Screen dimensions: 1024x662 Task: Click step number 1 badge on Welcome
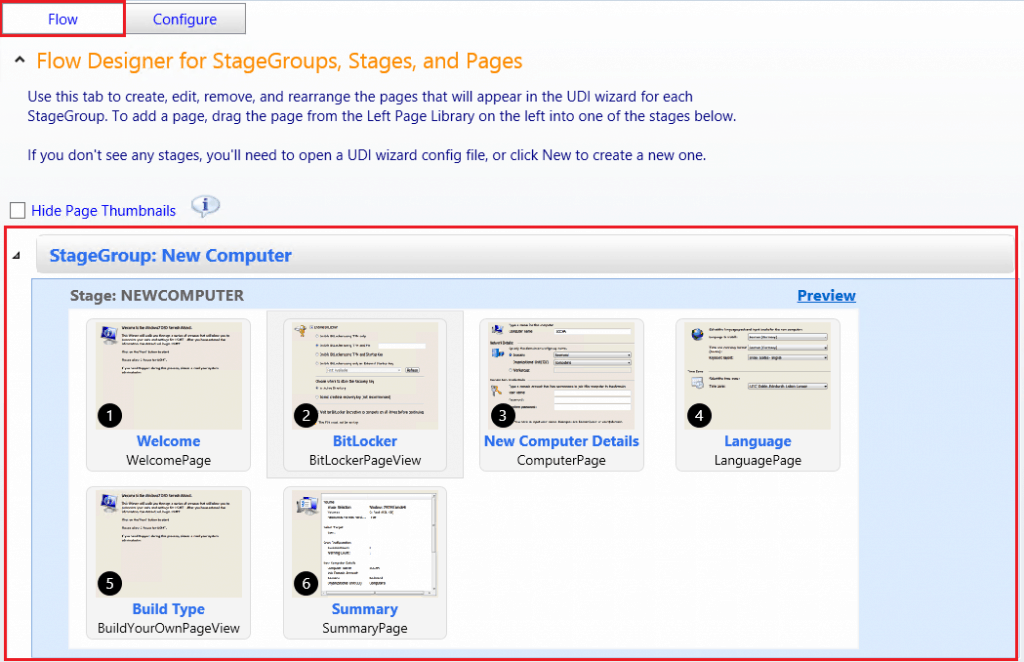(x=111, y=416)
